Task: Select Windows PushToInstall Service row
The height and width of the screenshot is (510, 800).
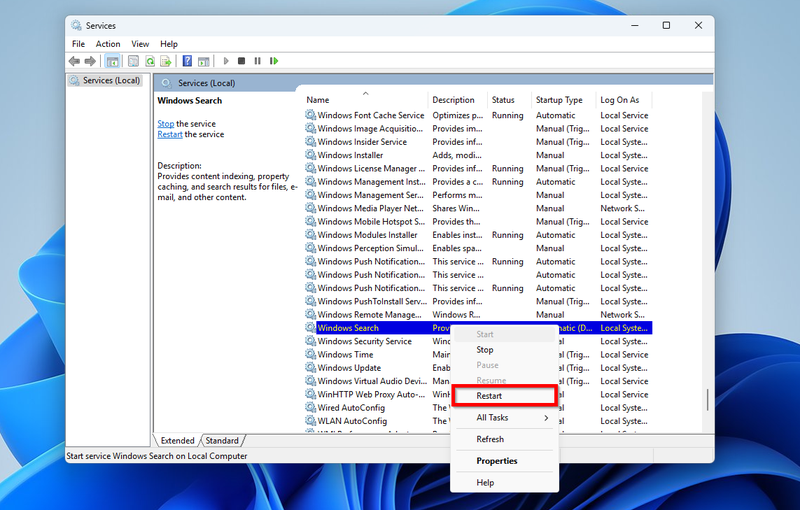Action: pos(478,301)
